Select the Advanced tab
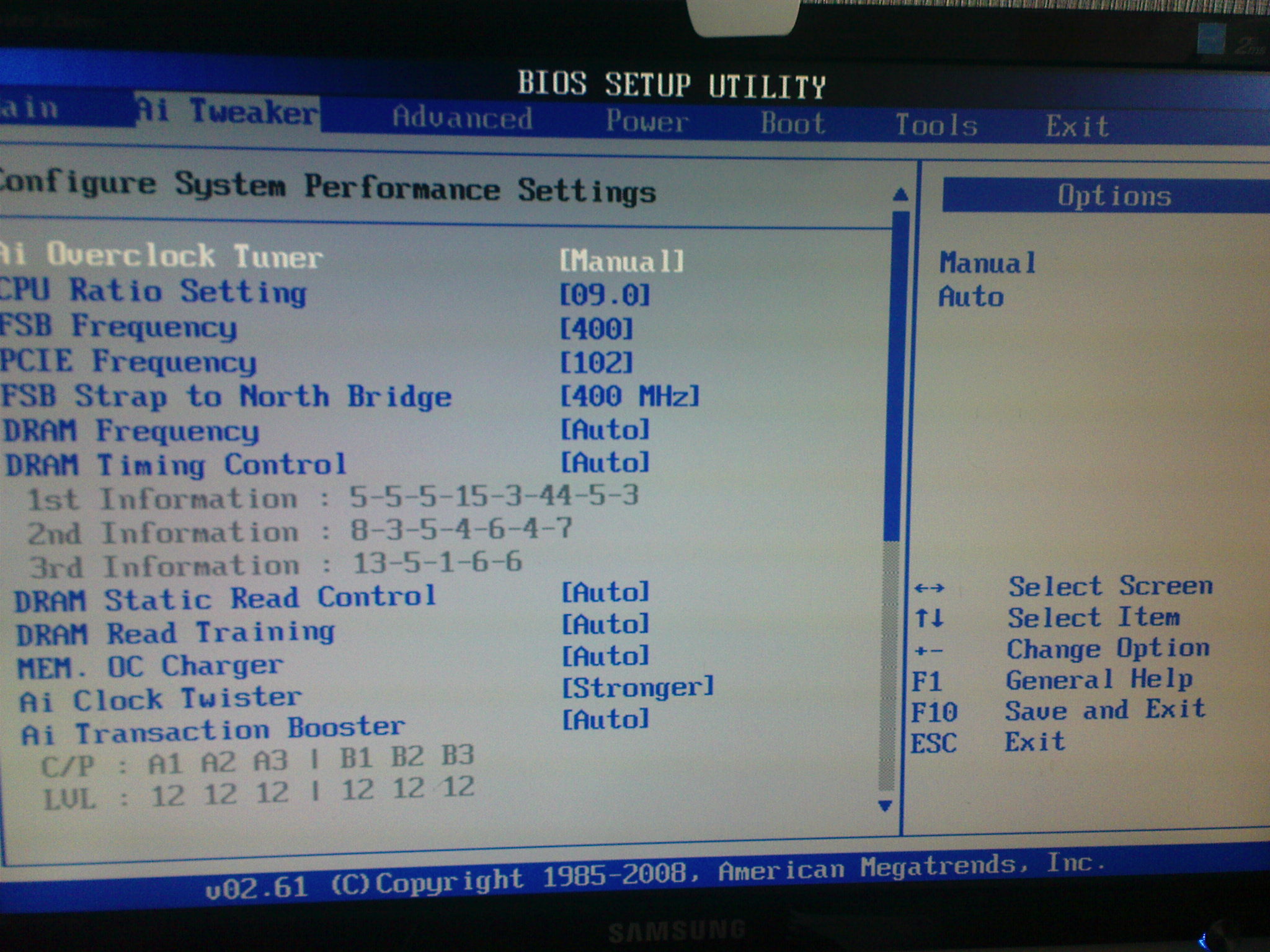The height and width of the screenshot is (952, 1270). (x=462, y=118)
